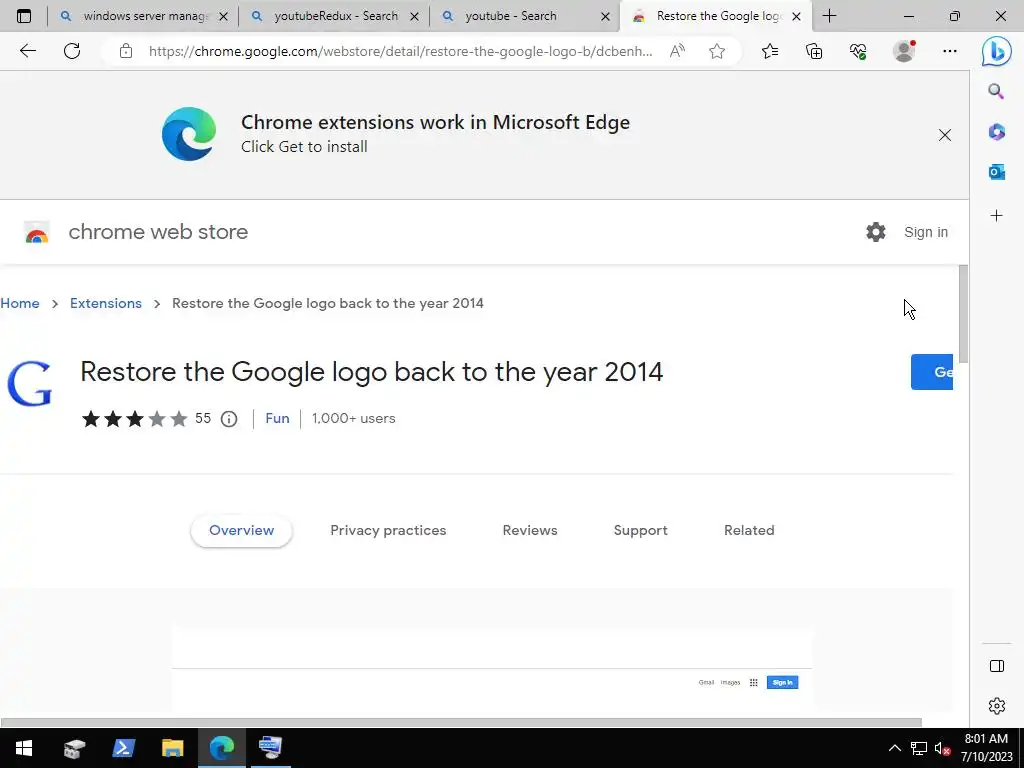Viewport: 1024px width, 768px height.
Task: Open the Fun category link
Action: click(277, 419)
